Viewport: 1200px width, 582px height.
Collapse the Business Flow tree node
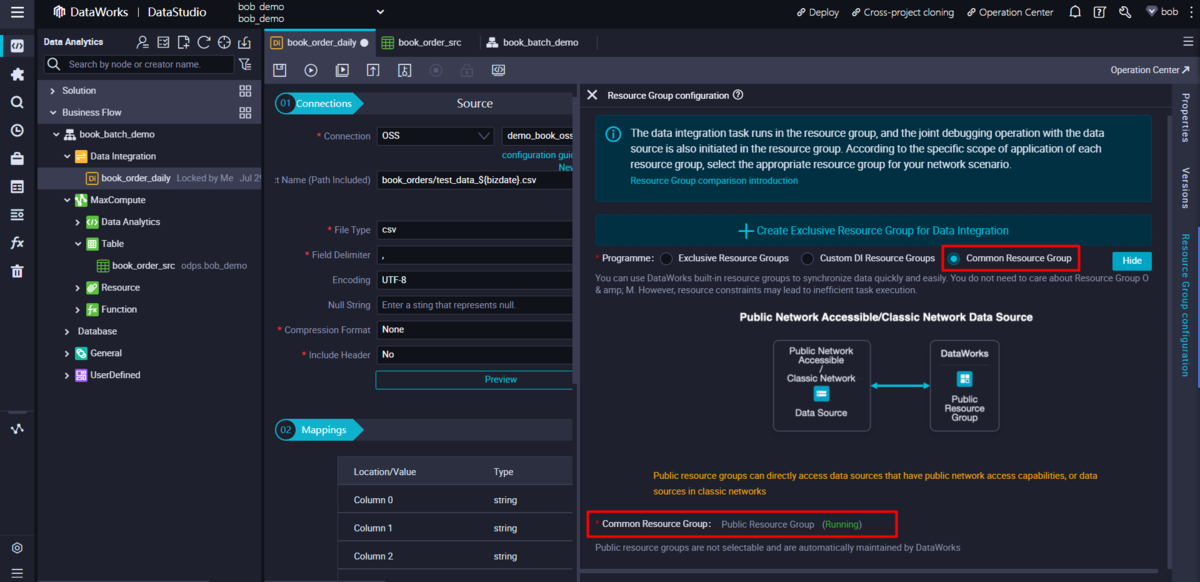[53, 112]
